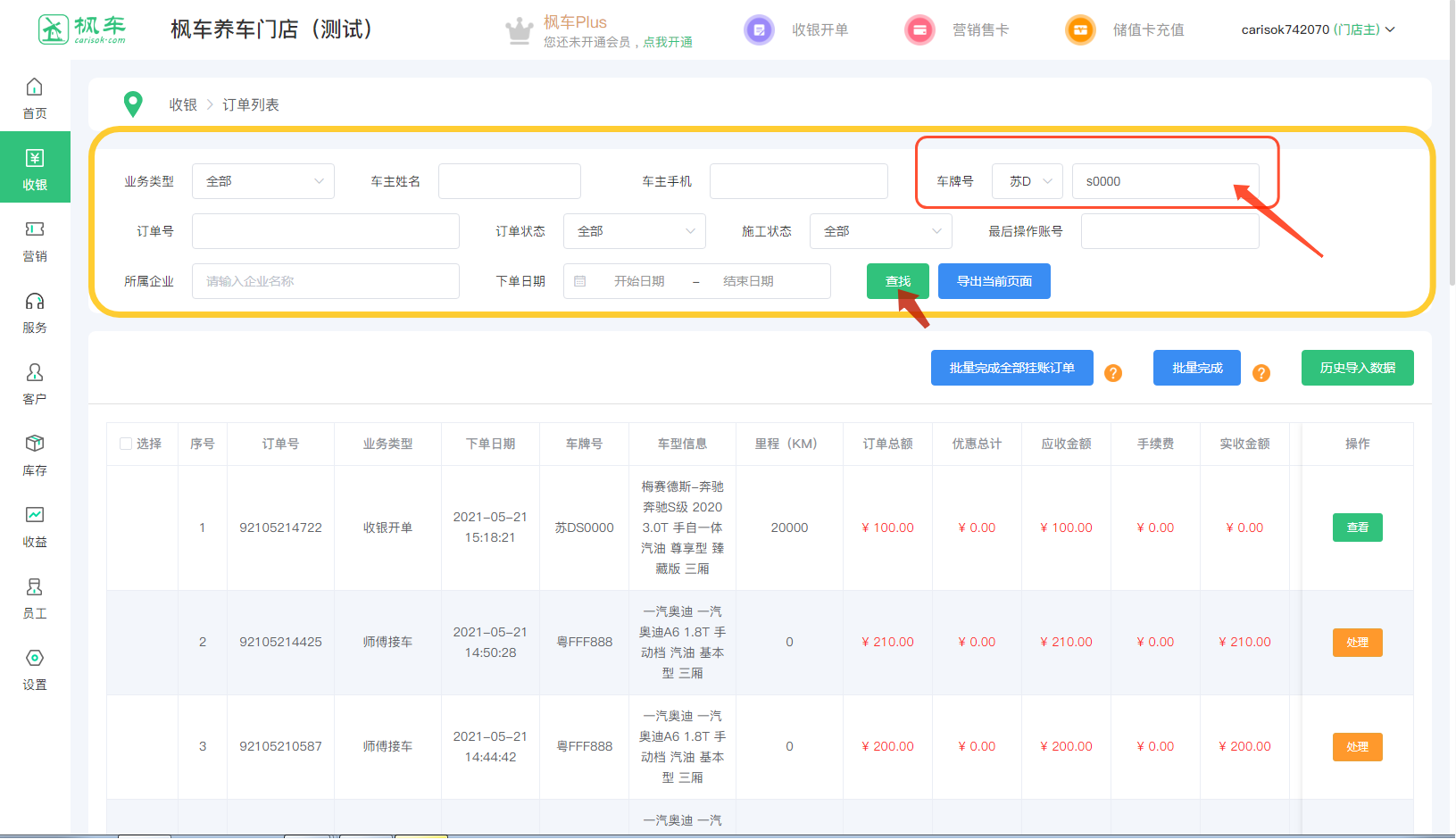Go to 客户 customer section icon

click(35, 373)
